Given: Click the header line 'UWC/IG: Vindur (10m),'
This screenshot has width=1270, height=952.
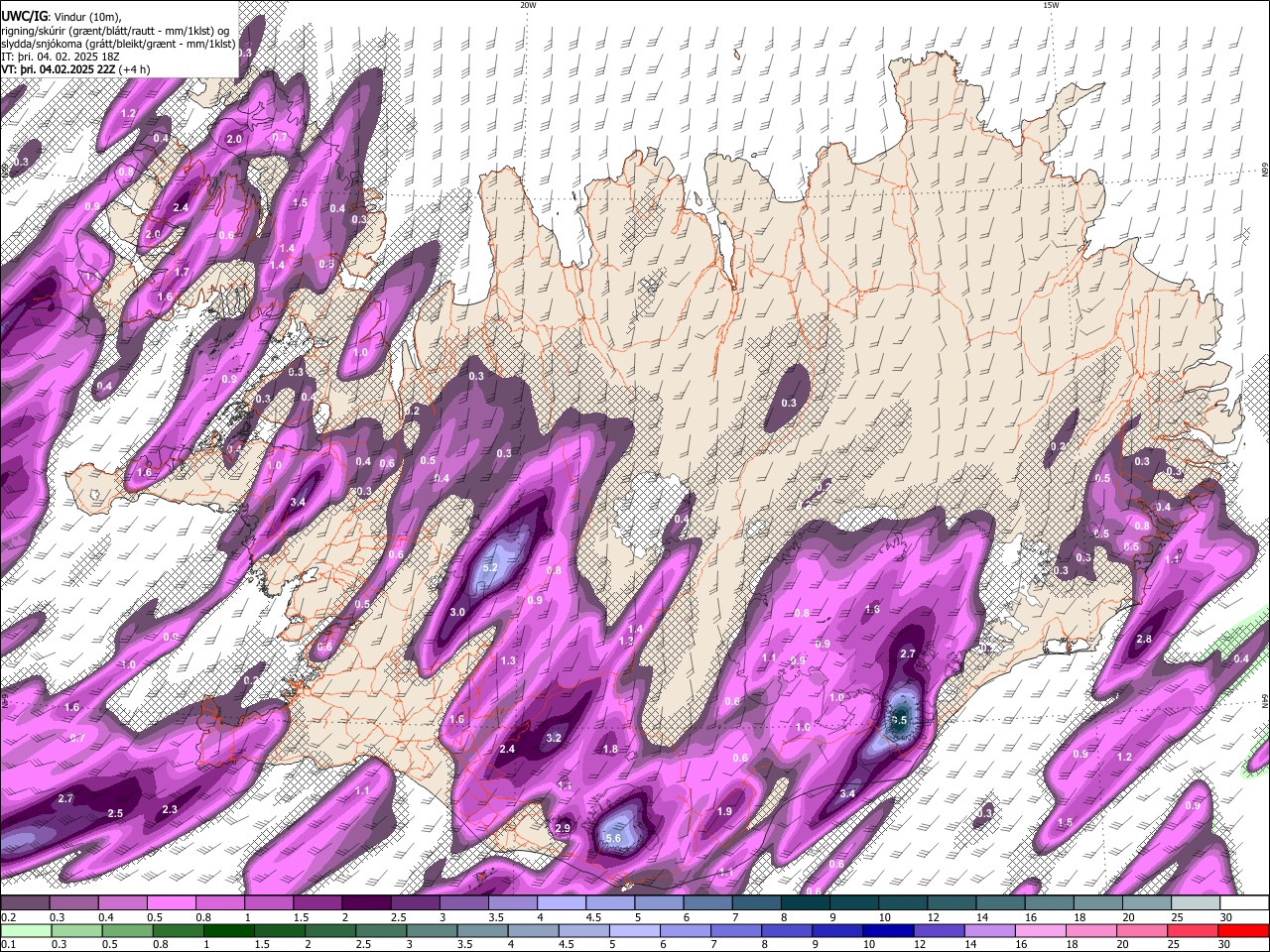Looking at the screenshot, I should pyautogui.click(x=61, y=16).
